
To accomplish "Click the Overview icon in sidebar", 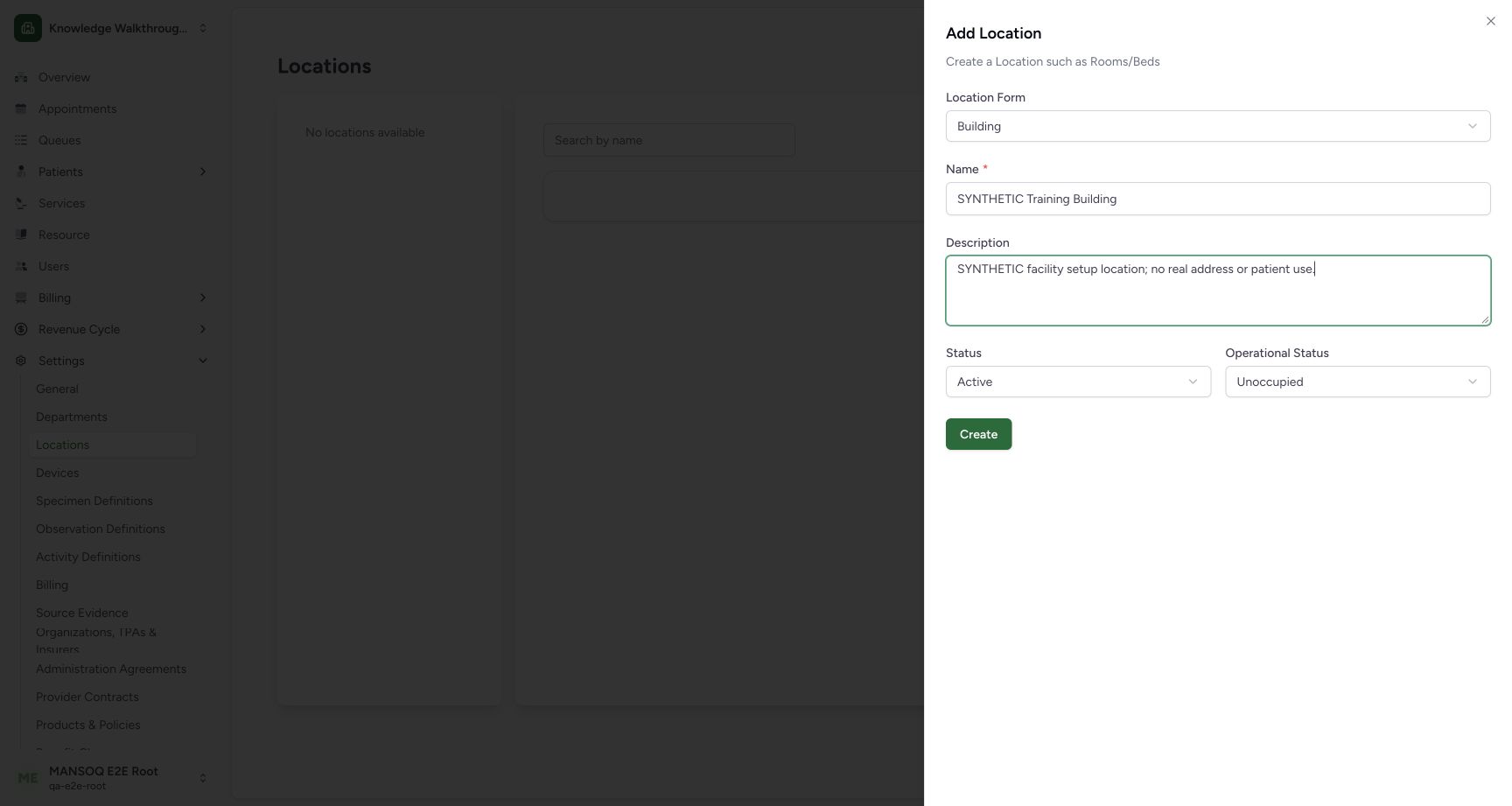I will (x=21, y=77).
